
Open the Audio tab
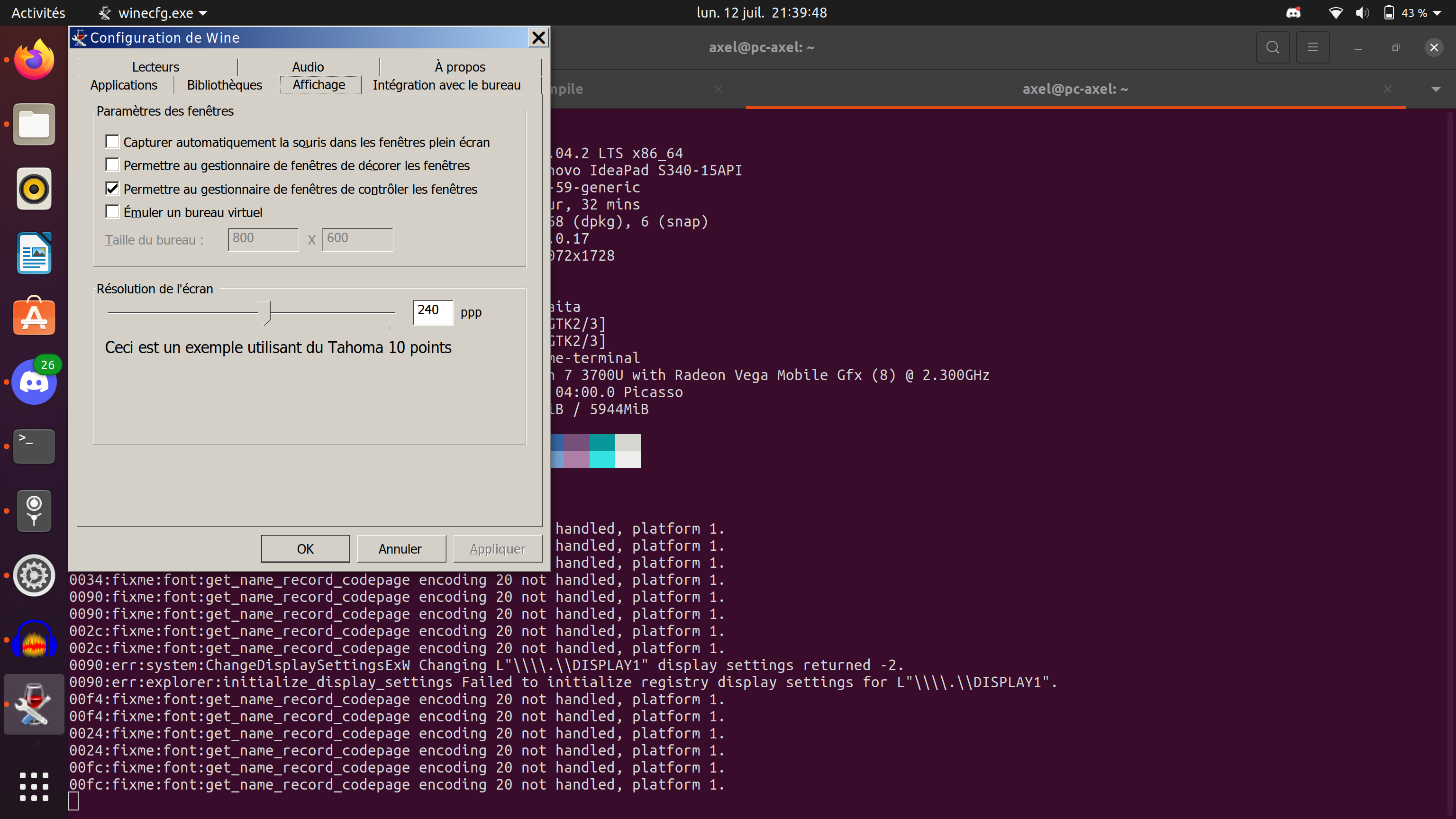click(308, 67)
